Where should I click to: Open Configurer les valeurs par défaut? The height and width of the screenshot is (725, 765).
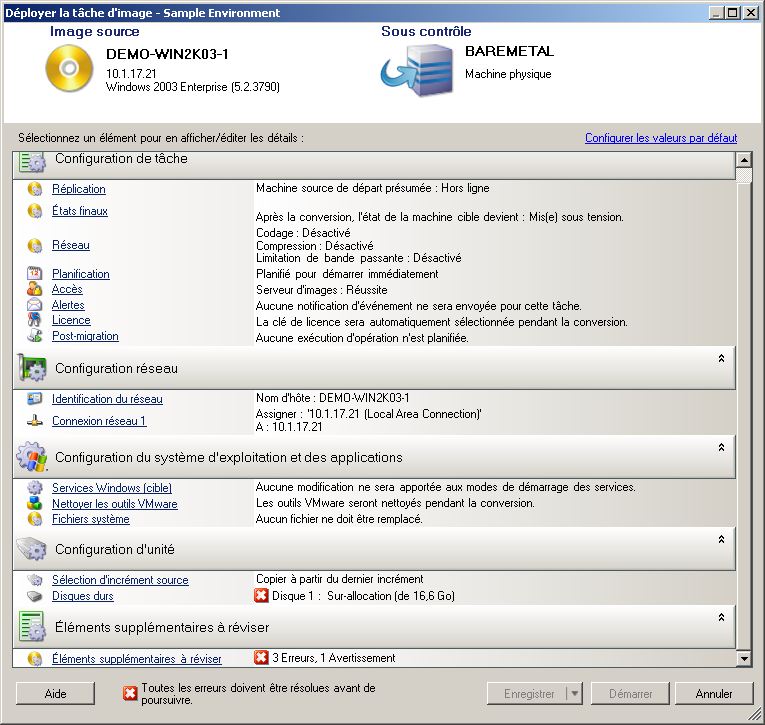pos(660,138)
